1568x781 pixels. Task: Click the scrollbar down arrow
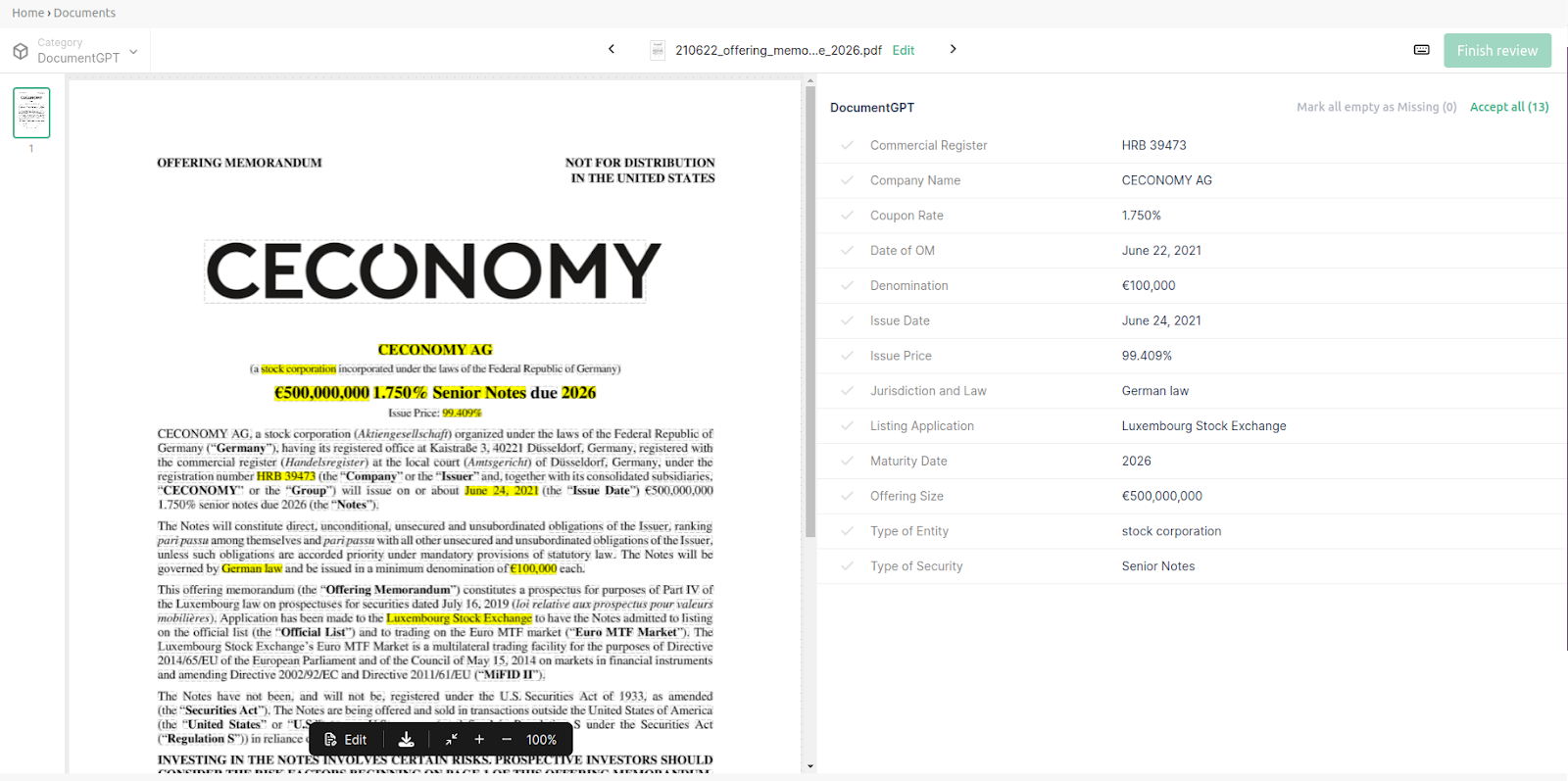click(x=809, y=766)
